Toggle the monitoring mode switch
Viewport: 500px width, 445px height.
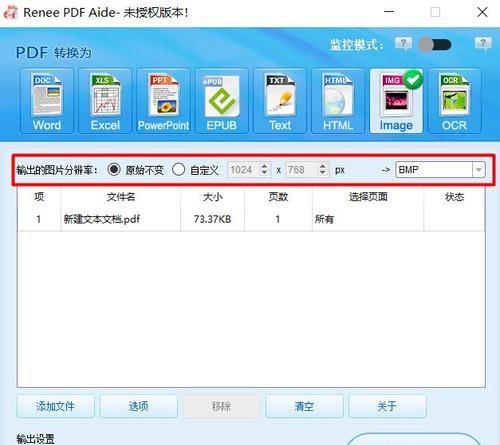coord(435,45)
